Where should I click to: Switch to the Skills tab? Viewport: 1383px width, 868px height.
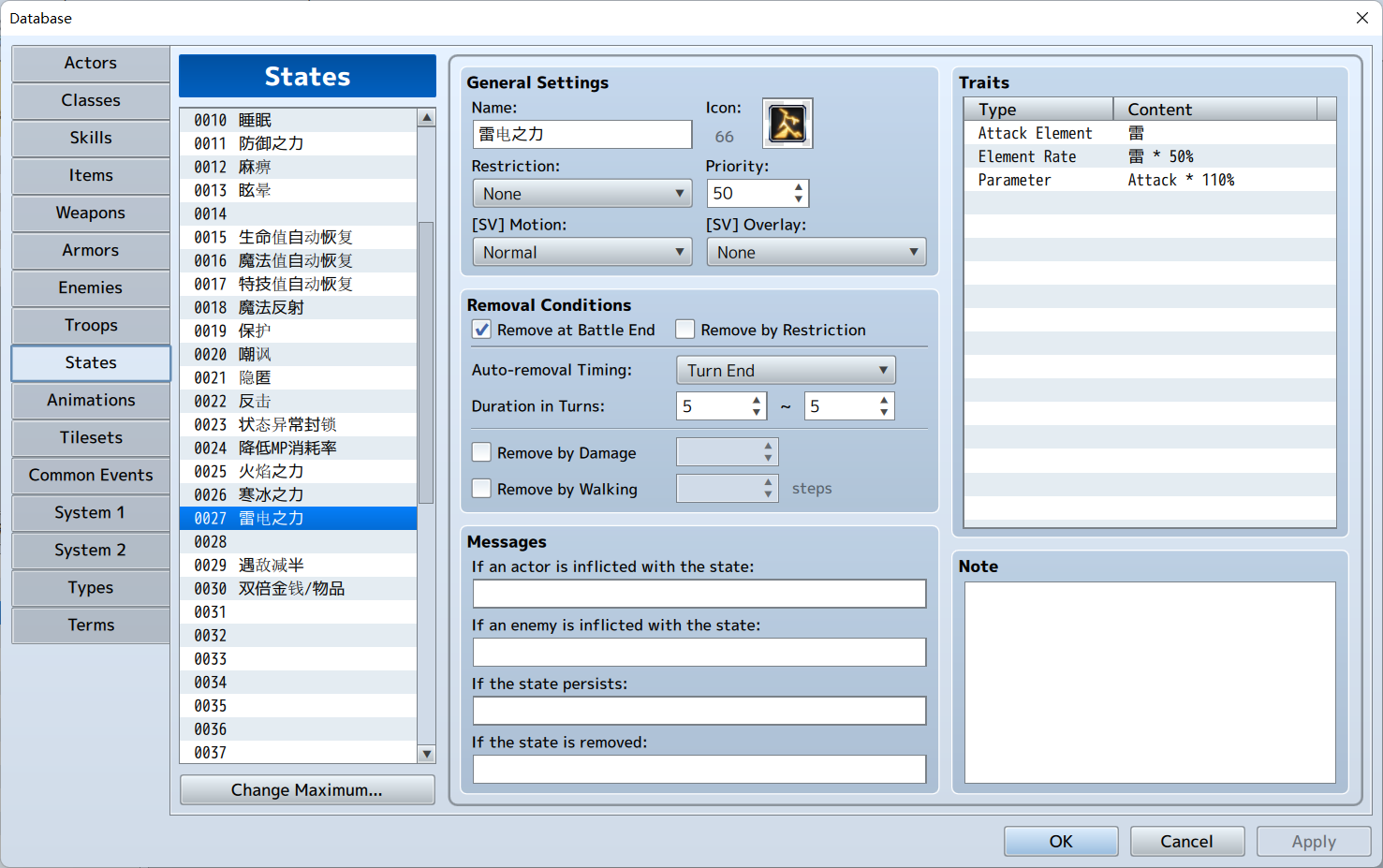click(x=91, y=138)
